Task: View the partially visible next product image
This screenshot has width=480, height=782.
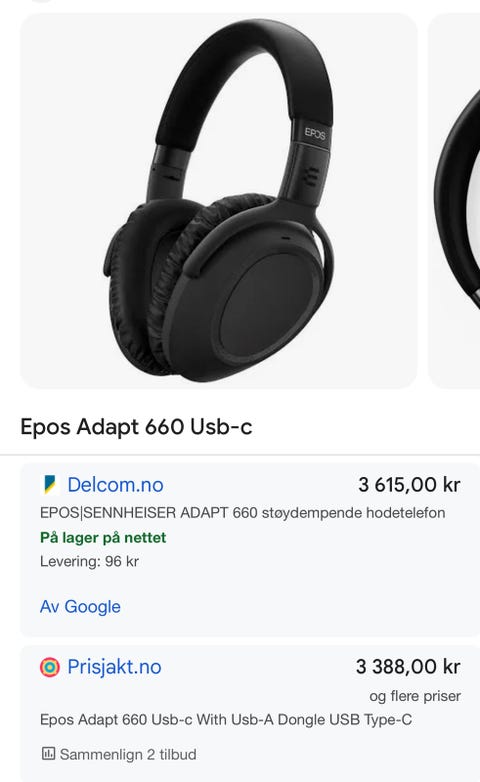Action: [455, 200]
